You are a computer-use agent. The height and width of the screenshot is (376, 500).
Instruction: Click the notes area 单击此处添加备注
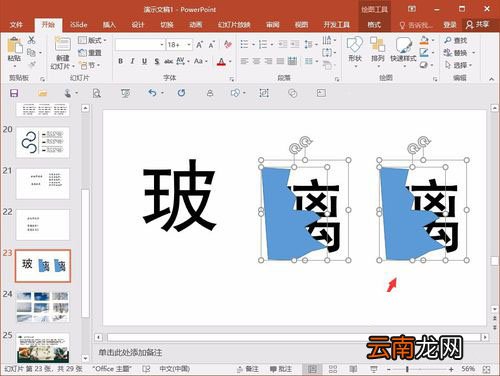coord(130,352)
